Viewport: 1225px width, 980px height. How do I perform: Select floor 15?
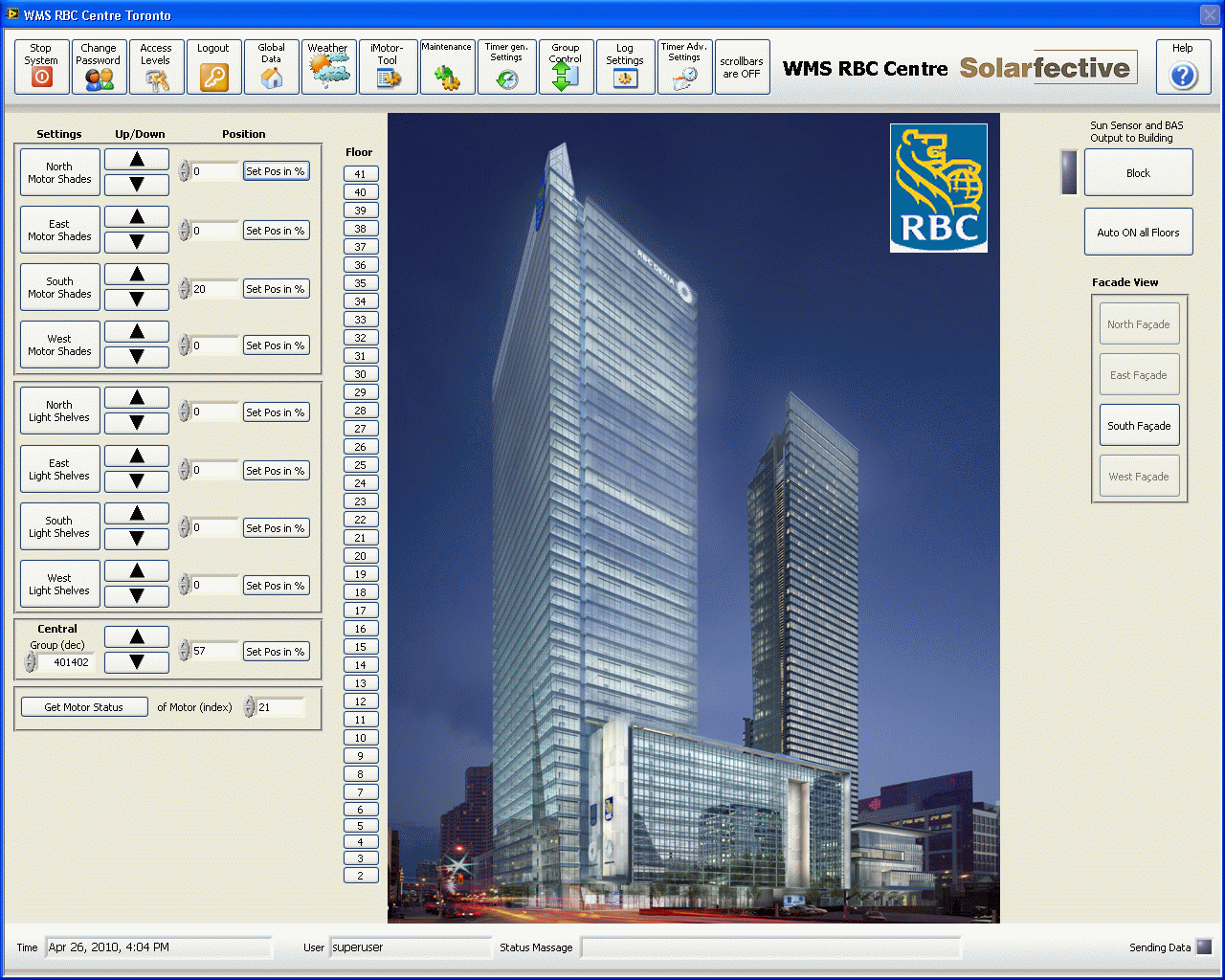coord(361,647)
